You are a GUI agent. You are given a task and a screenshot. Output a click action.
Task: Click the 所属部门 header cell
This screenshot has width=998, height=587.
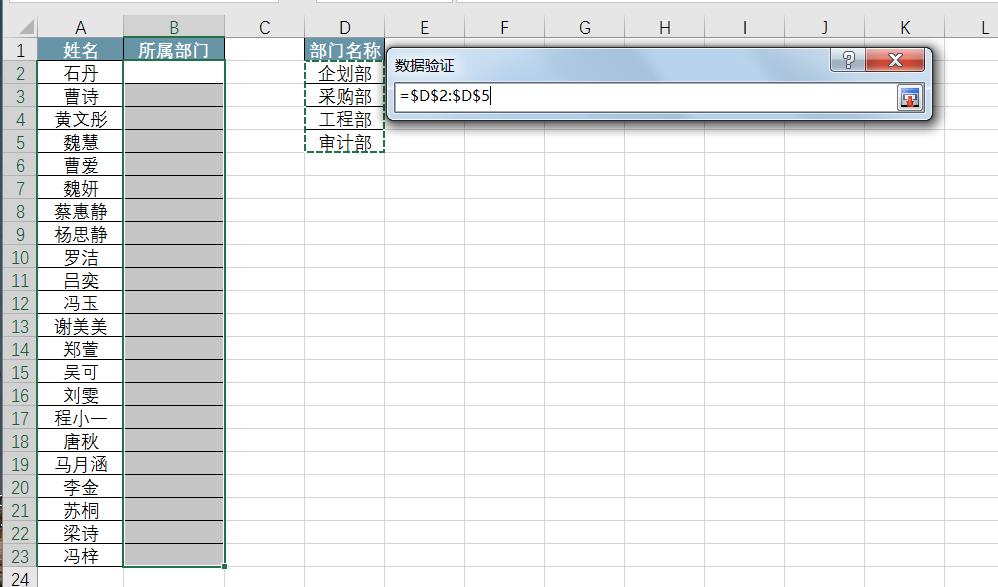[x=174, y=50]
